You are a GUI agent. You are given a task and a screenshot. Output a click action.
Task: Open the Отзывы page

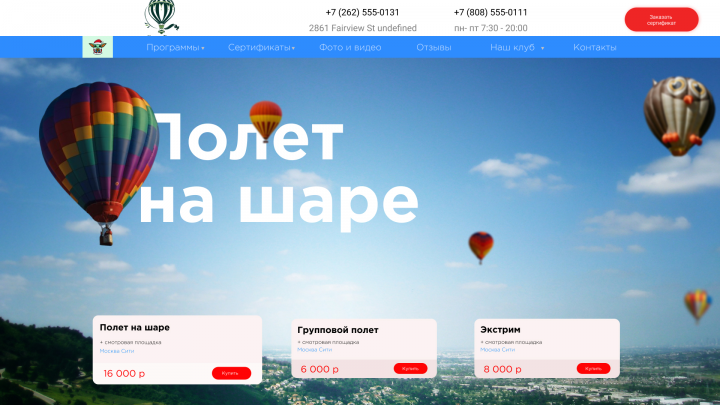coord(433,47)
